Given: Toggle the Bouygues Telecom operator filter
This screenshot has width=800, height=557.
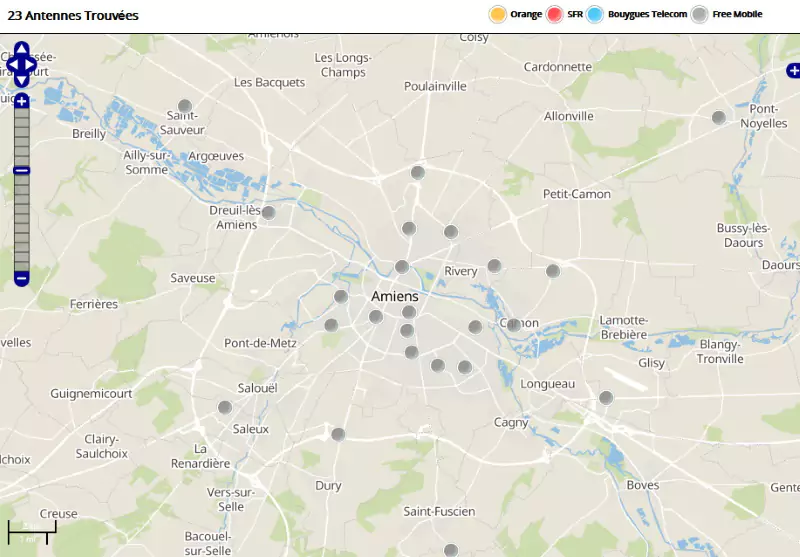Looking at the screenshot, I should click(x=596, y=14).
